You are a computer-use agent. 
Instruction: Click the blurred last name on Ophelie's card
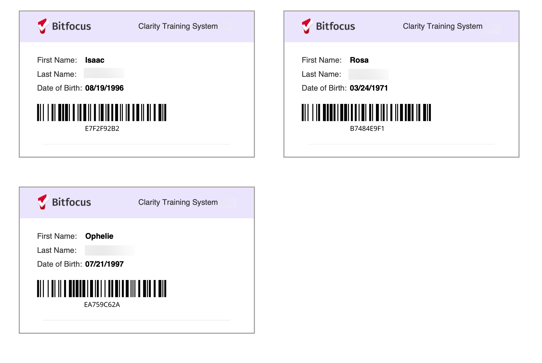pos(110,250)
